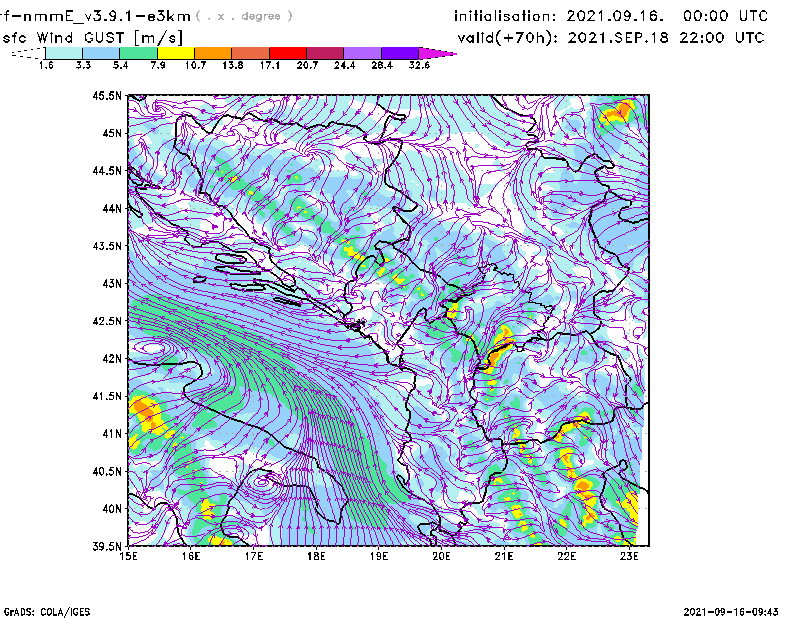
Task: Click the 41N latitude label
Action: coord(112,433)
